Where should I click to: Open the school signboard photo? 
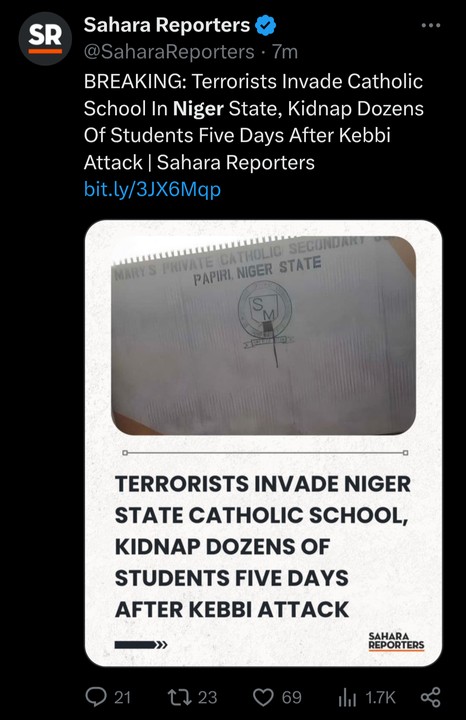[264, 335]
